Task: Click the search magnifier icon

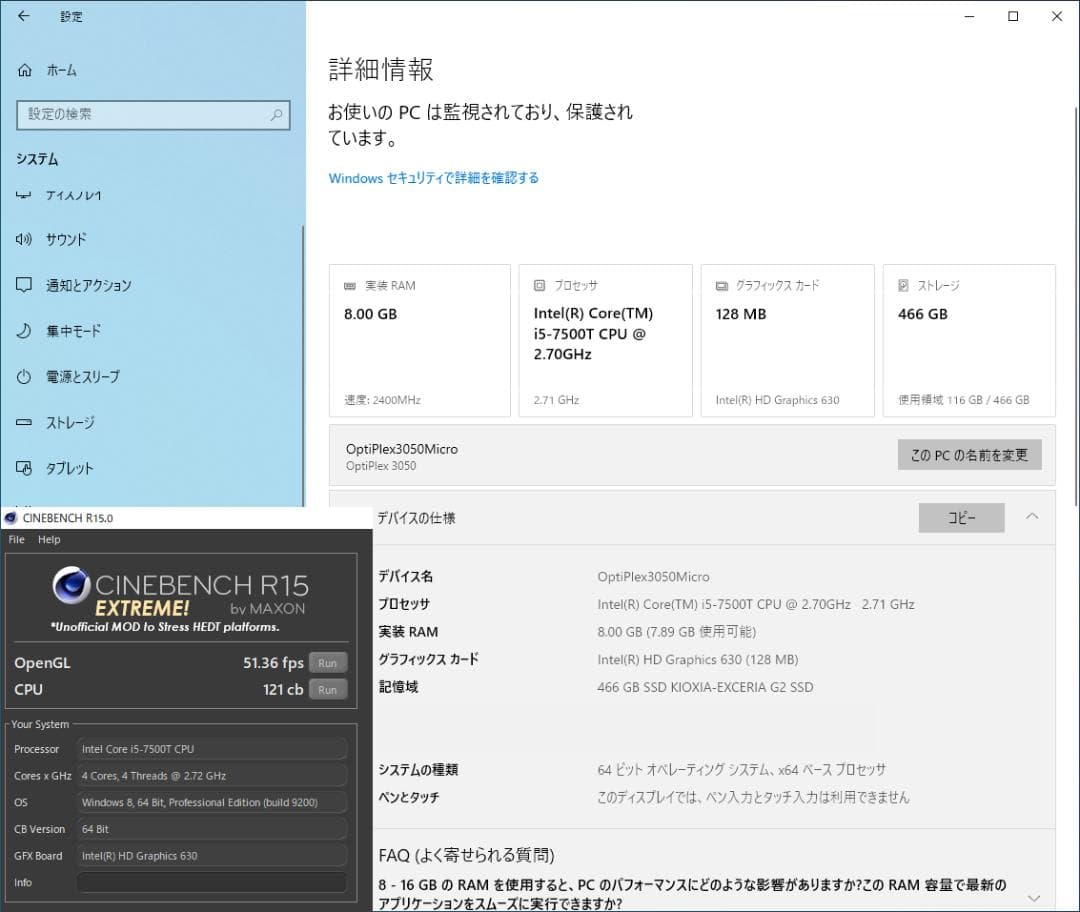Action: pyautogui.click(x=276, y=115)
